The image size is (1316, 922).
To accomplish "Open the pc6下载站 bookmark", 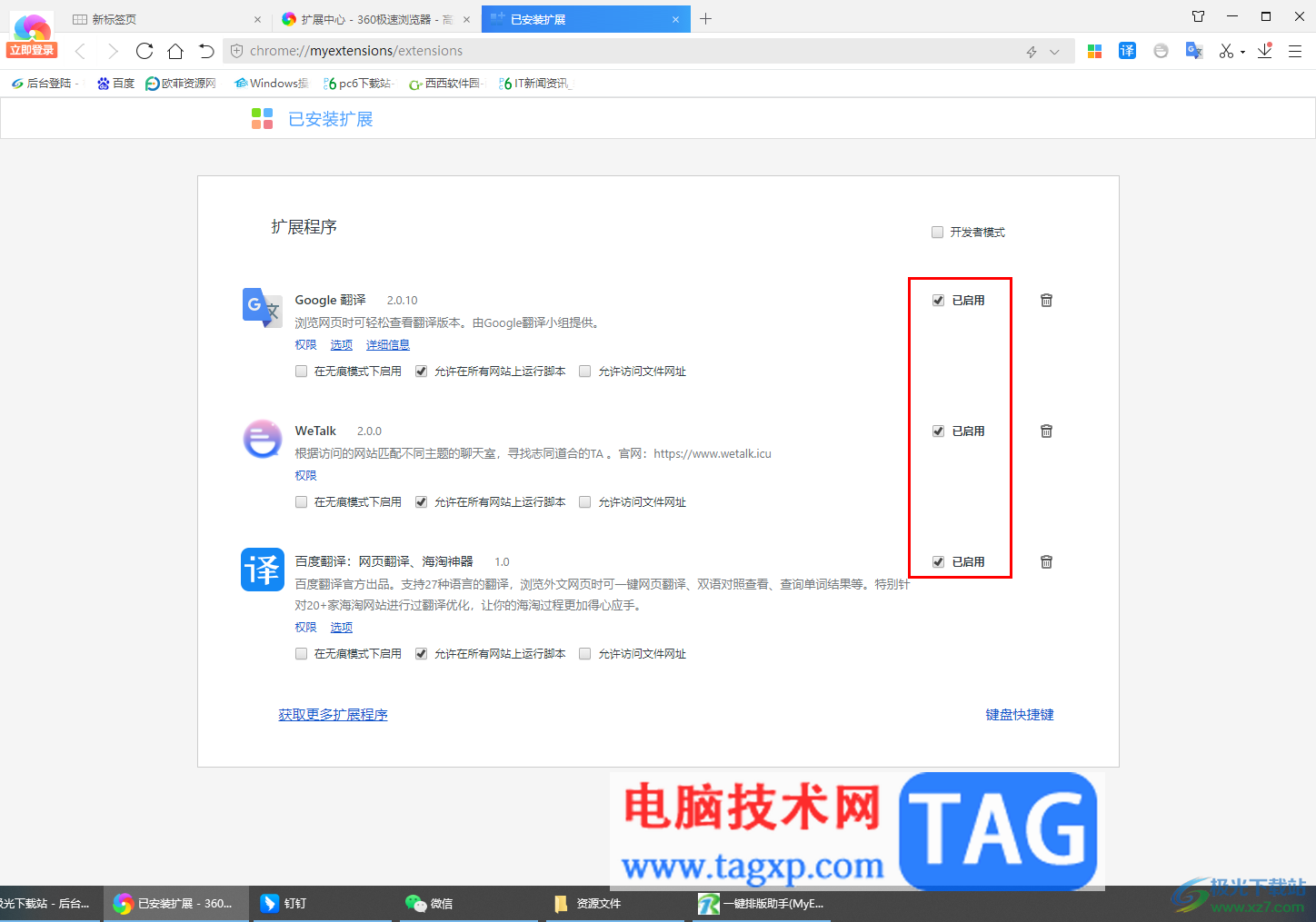I will coord(357,84).
